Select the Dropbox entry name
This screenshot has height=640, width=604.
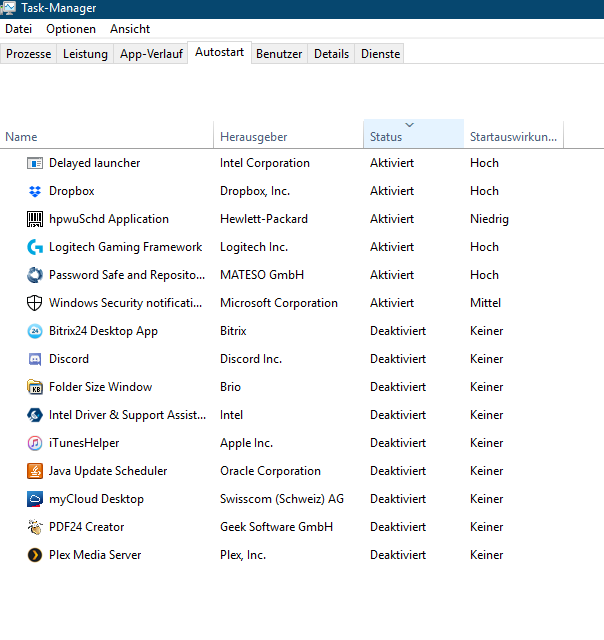pos(72,191)
